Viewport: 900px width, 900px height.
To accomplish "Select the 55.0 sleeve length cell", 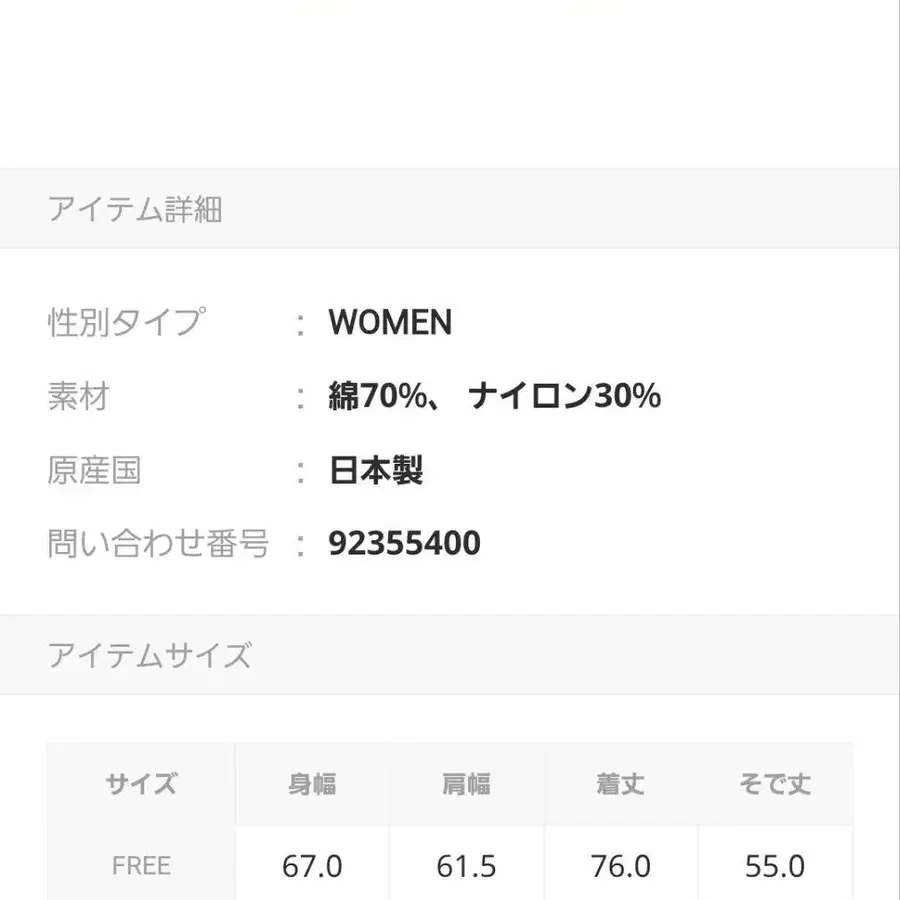I will click(x=775, y=865).
